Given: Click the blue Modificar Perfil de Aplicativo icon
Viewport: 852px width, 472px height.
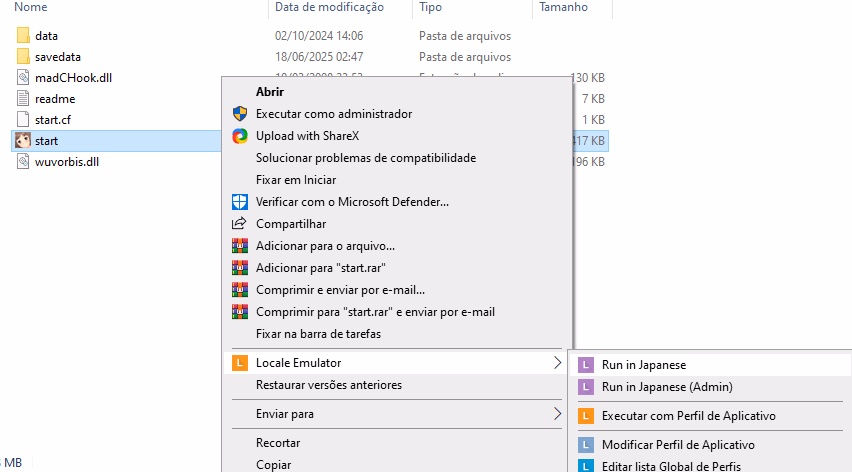Looking at the screenshot, I should 585,445.
